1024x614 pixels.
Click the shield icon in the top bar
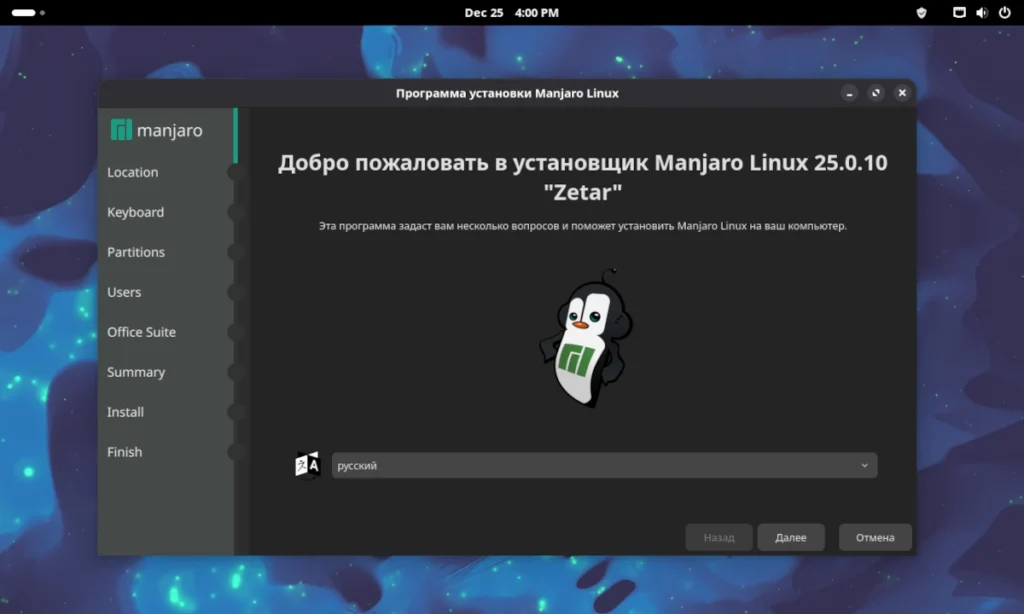pos(921,12)
